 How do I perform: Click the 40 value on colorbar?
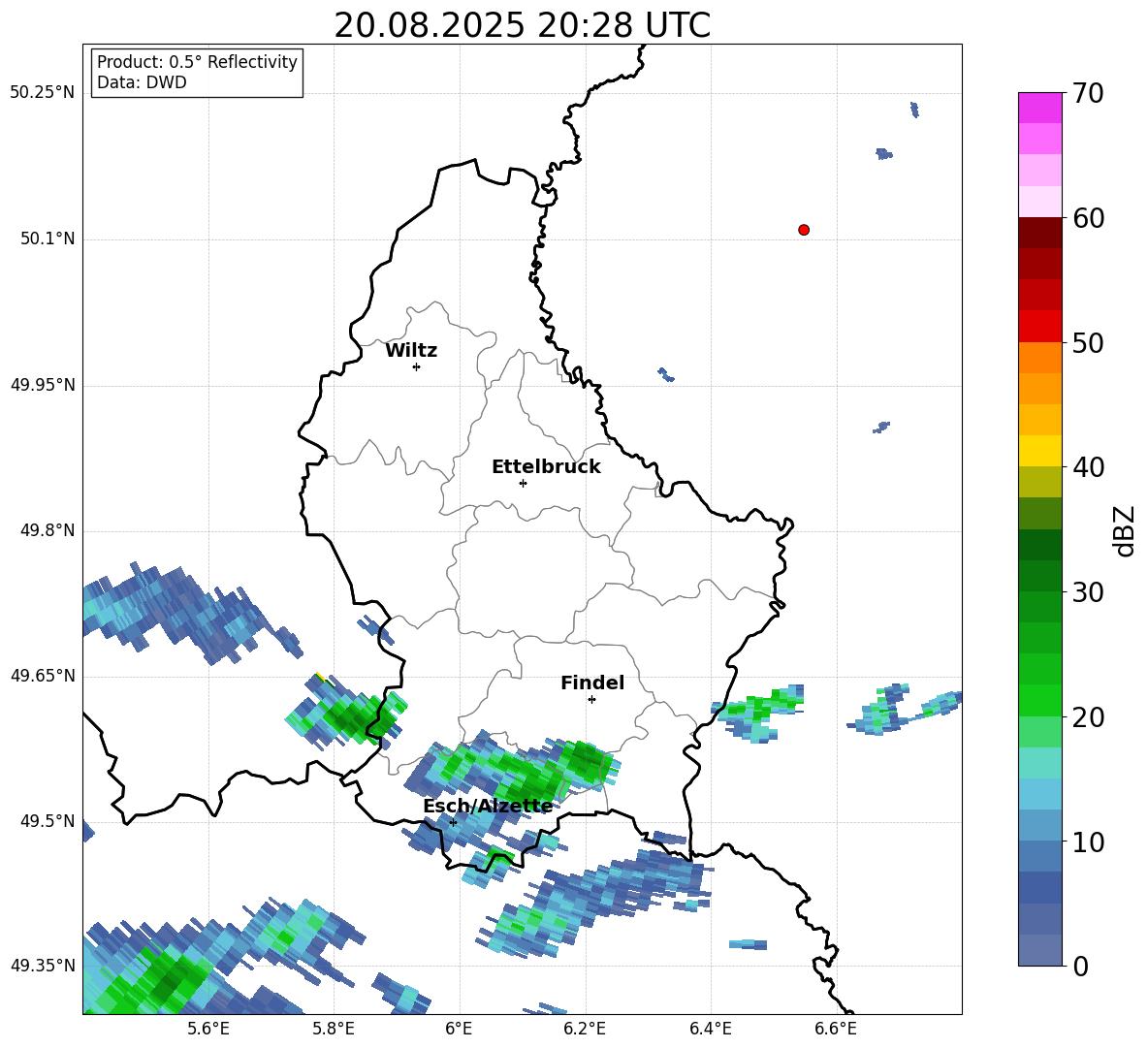click(1088, 467)
